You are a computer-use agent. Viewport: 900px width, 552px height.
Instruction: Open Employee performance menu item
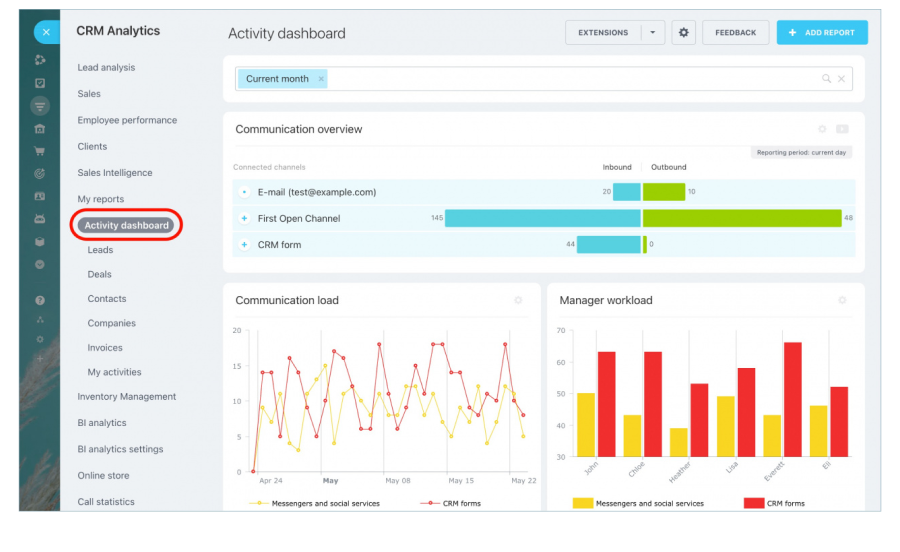(127, 120)
